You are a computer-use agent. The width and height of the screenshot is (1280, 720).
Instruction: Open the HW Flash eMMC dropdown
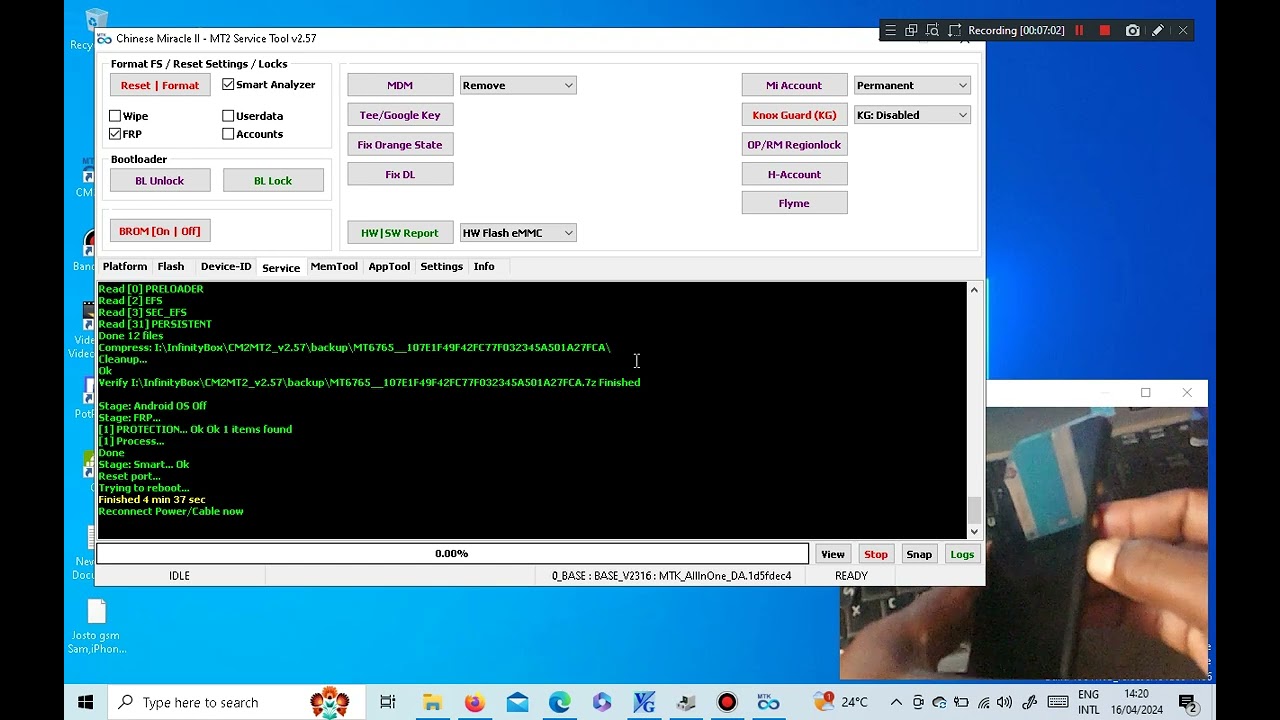568,232
